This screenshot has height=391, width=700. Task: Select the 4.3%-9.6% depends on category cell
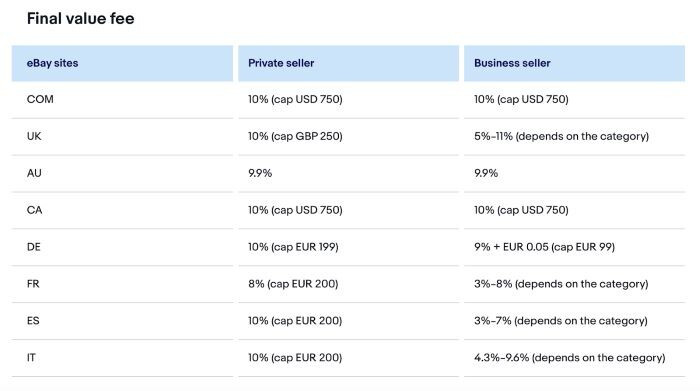tap(570, 358)
